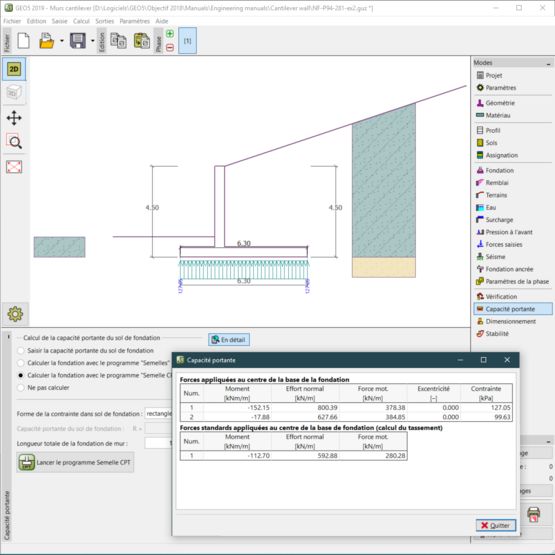The image size is (555, 555).
Task: Open the Aide menu
Action: [162, 21]
